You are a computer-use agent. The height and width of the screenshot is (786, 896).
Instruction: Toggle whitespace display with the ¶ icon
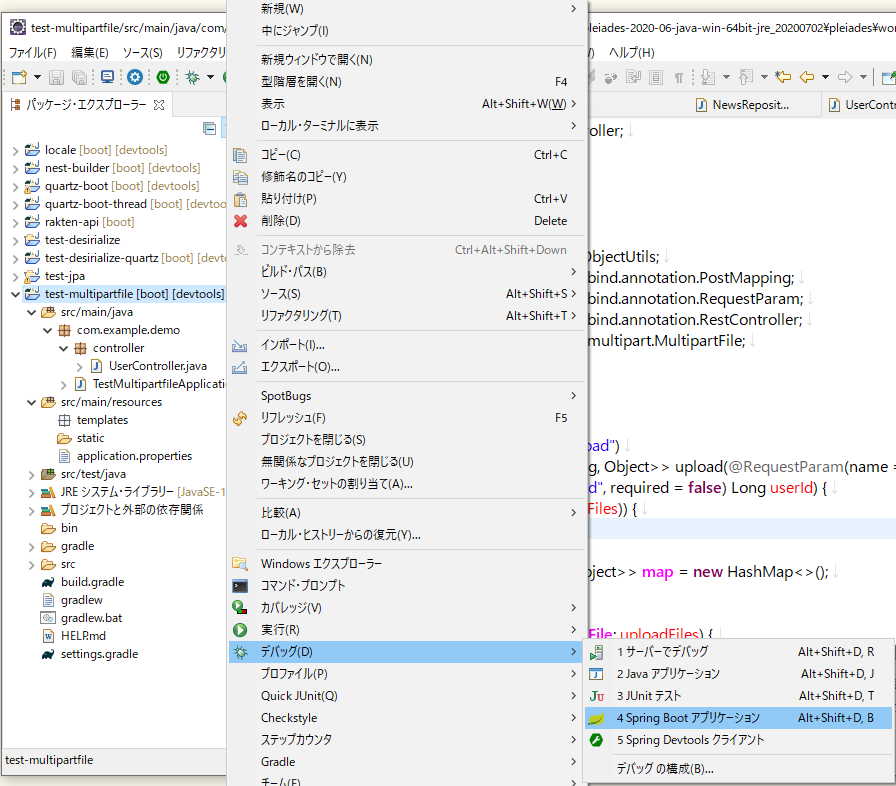(679, 76)
